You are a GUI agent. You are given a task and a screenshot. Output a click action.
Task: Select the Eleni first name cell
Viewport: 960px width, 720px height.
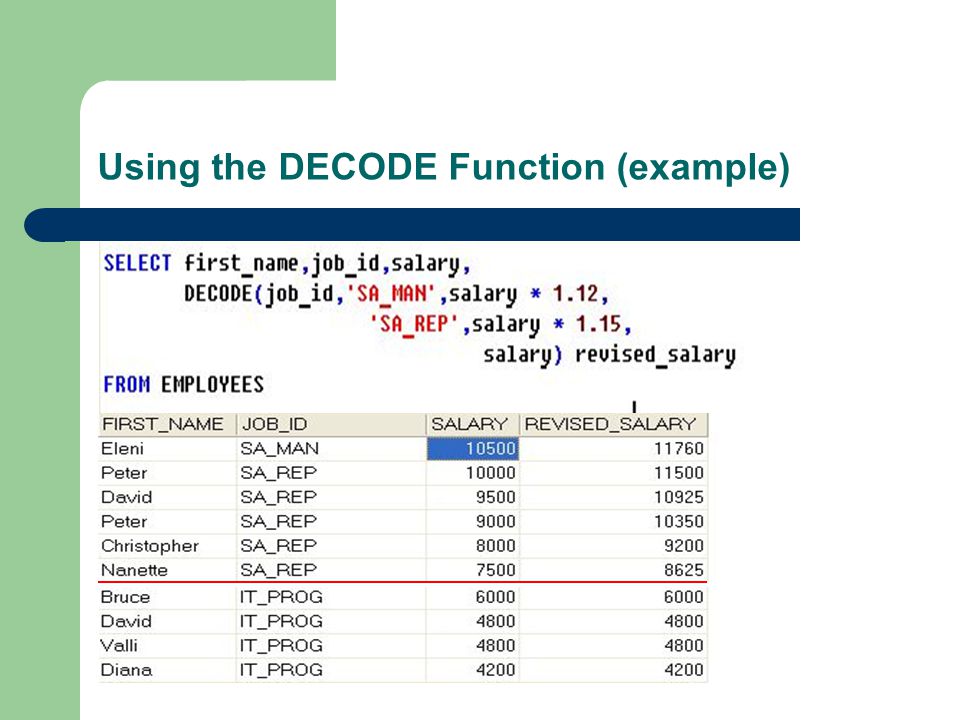167,449
